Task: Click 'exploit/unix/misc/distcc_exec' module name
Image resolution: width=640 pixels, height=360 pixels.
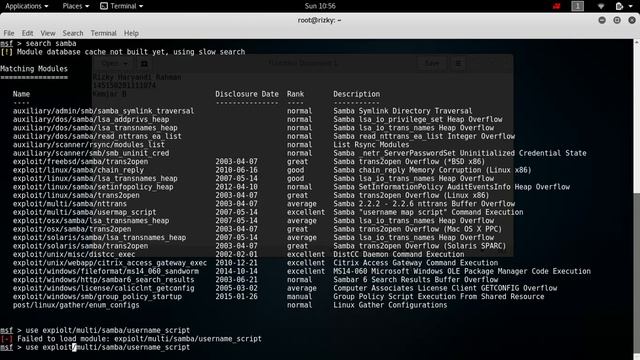Action: pyautogui.click(x=74, y=254)
